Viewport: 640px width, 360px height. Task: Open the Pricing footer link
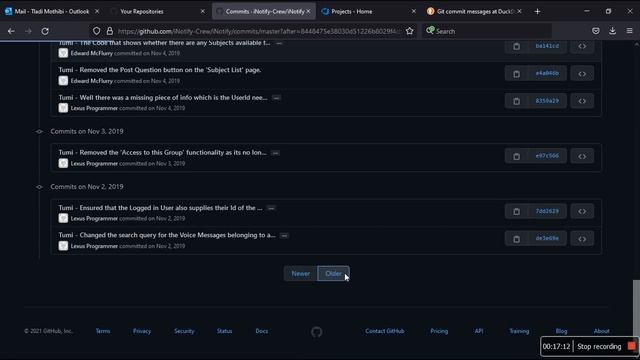pos(439,331)
